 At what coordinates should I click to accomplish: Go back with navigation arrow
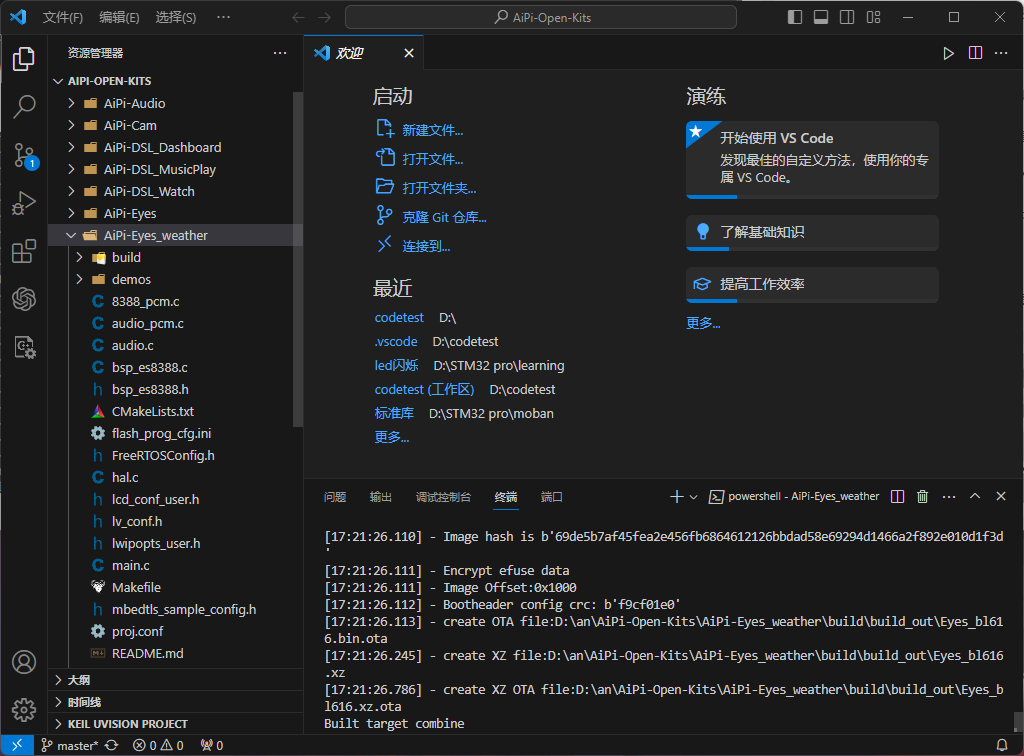coord(298,18)
